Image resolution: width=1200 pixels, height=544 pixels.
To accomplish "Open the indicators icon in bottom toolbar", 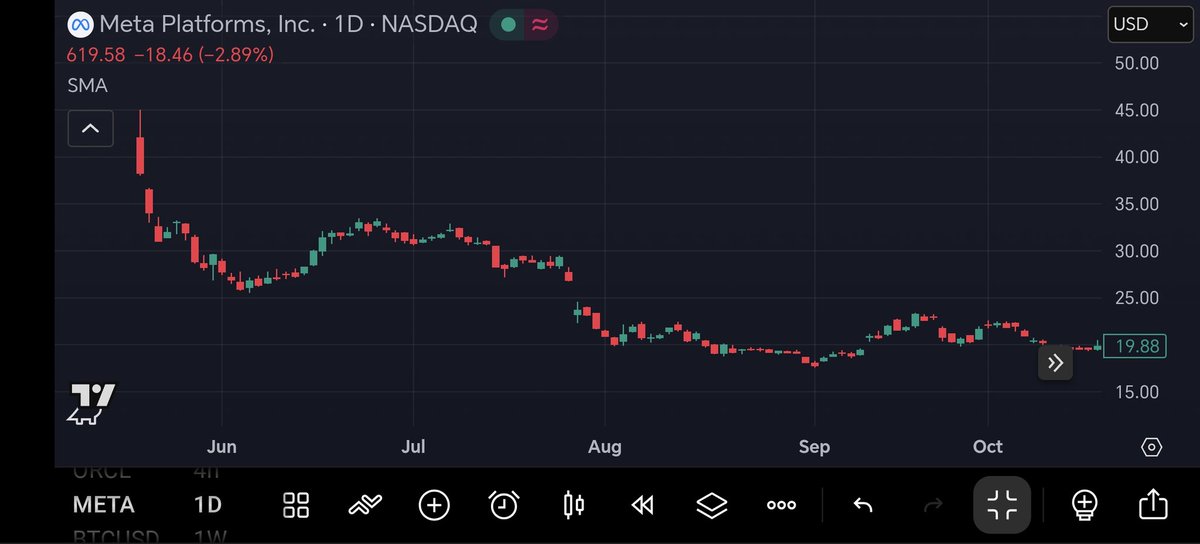I will pos(365,505).
